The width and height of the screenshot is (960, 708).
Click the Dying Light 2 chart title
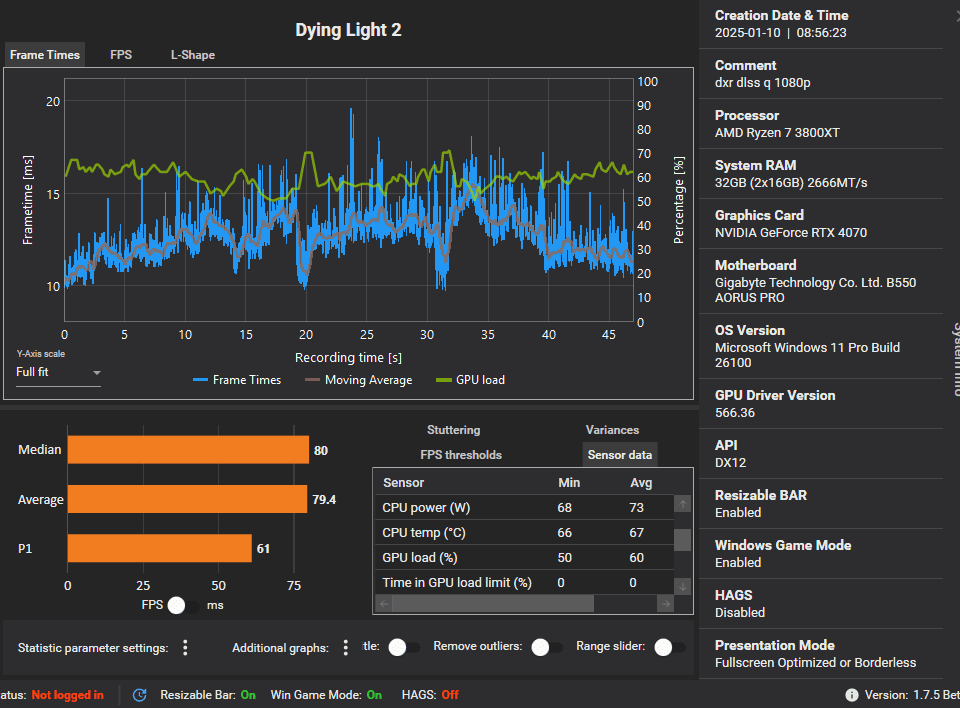coord(348,30)
